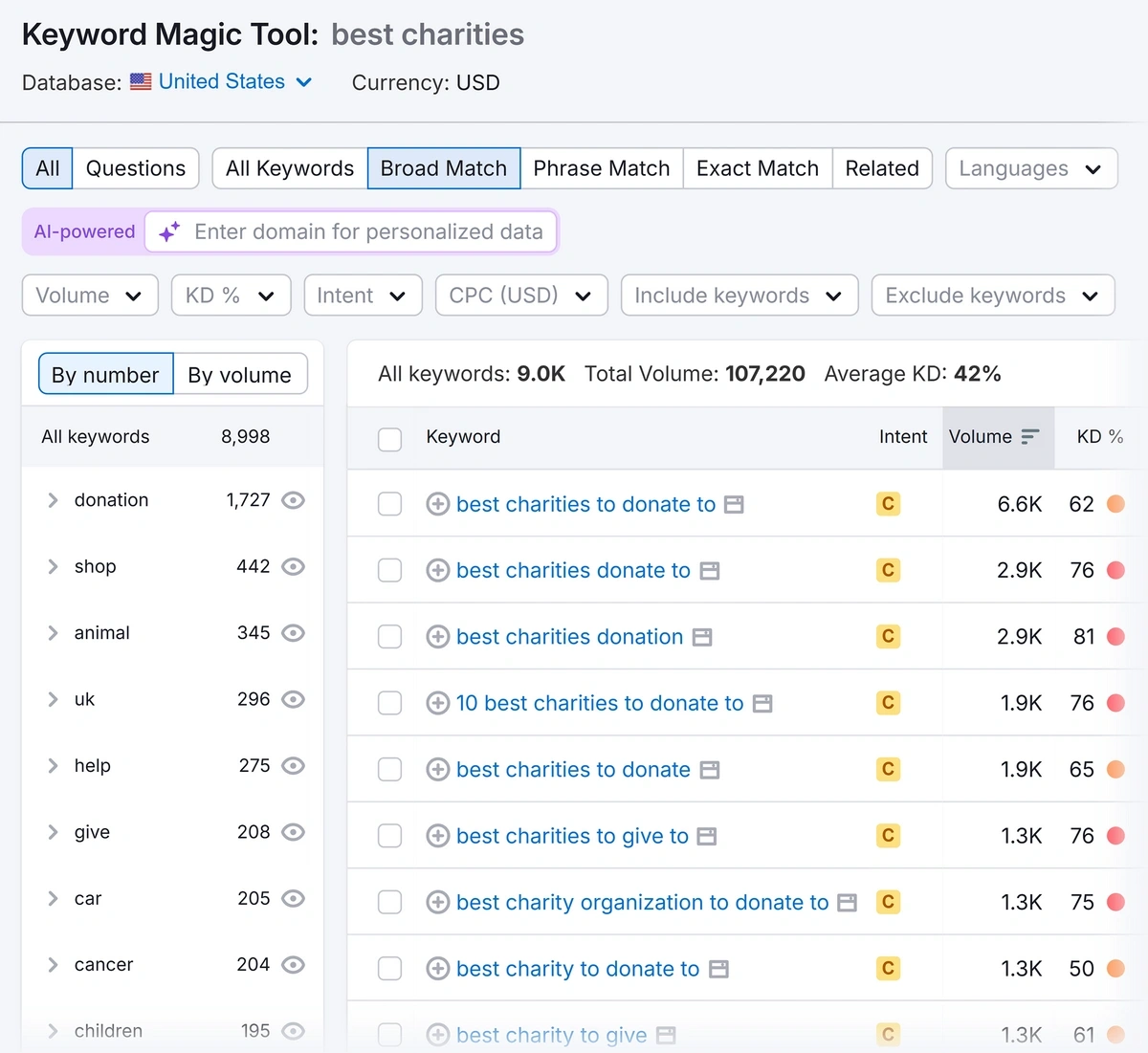Screen dimensions: 1148x1053
Task: Expand the animal keyword group
Action: 53,633
